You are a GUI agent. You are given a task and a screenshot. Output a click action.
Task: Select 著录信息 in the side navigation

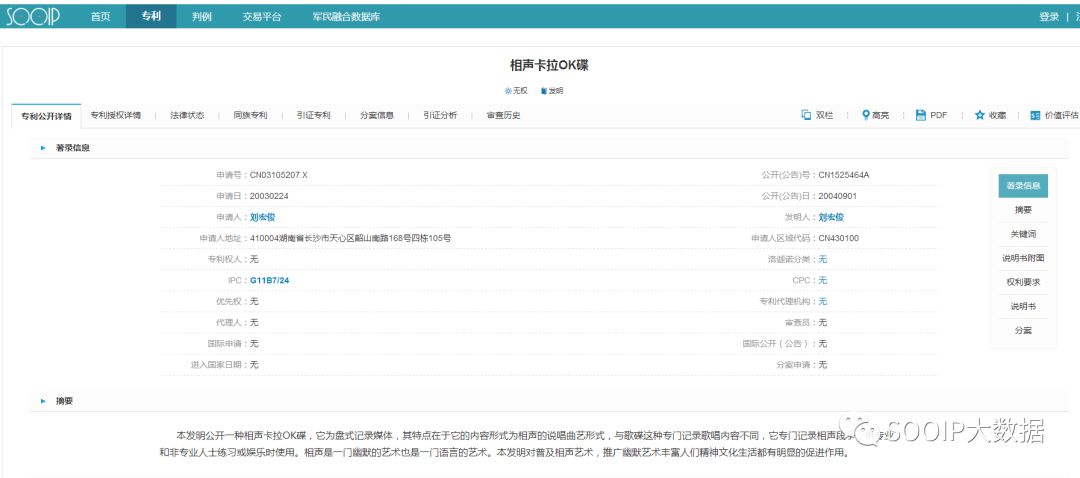click(1023, 186)
